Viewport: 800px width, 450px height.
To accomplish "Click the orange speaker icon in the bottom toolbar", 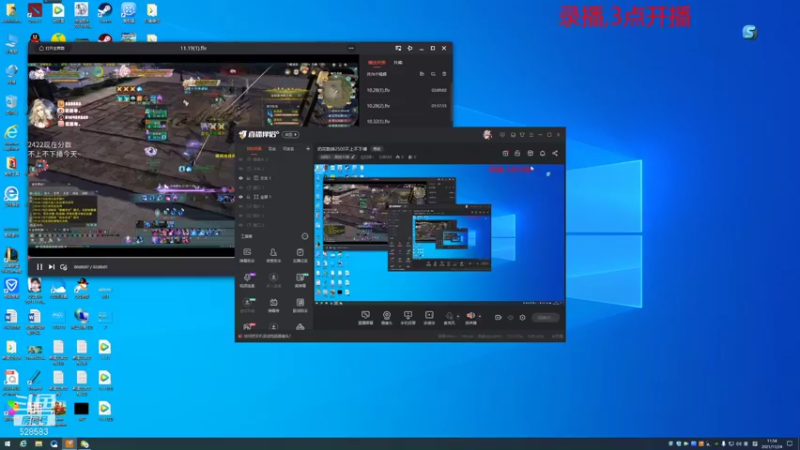I will 470,316.
